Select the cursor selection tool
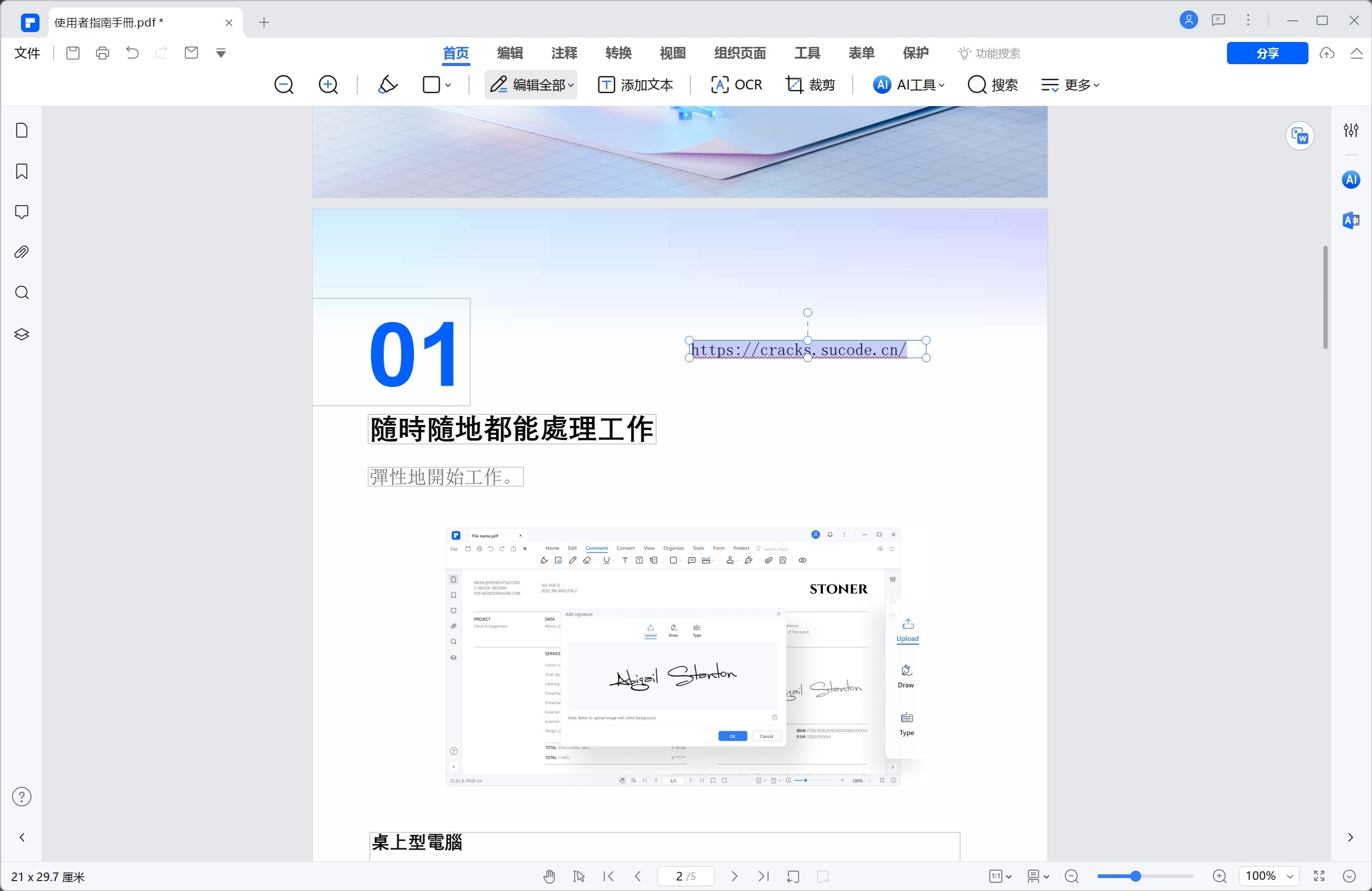 coord(579,876)
